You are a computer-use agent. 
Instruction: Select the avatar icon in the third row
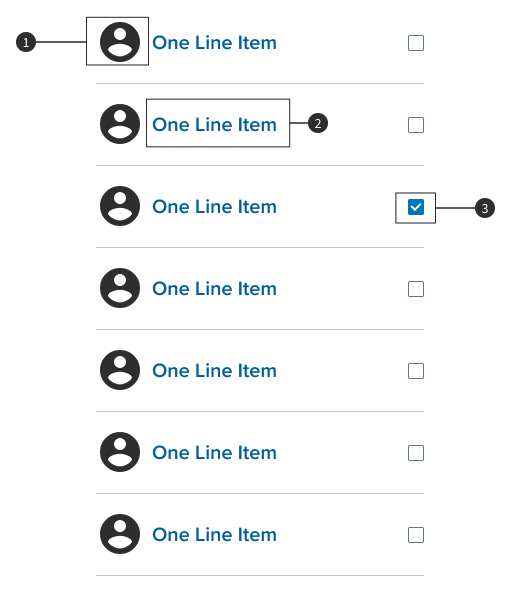point(120,206)
